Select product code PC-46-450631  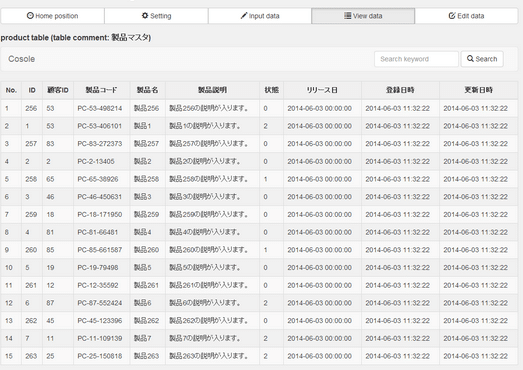coord(100,197)
